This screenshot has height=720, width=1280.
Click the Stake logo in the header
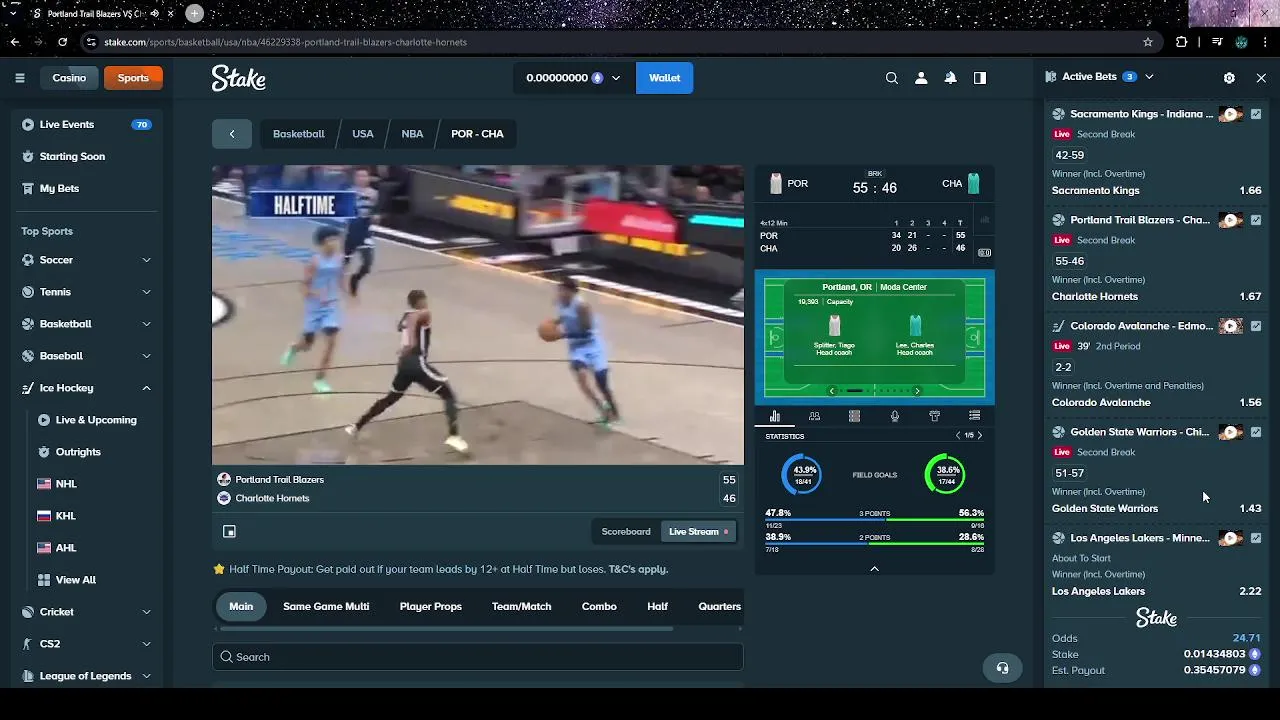[x=238, y=78]
